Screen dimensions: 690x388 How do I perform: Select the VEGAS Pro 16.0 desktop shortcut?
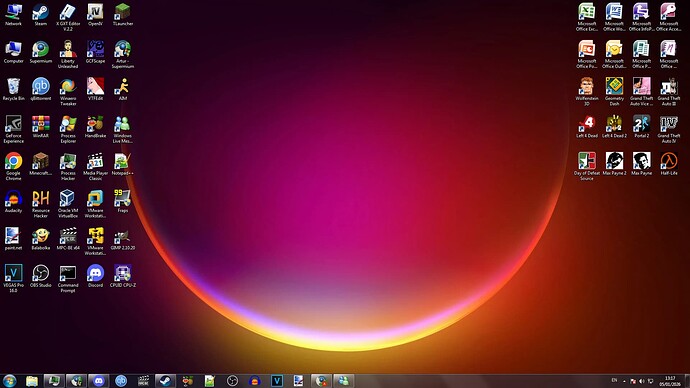[x=13, y=279]
